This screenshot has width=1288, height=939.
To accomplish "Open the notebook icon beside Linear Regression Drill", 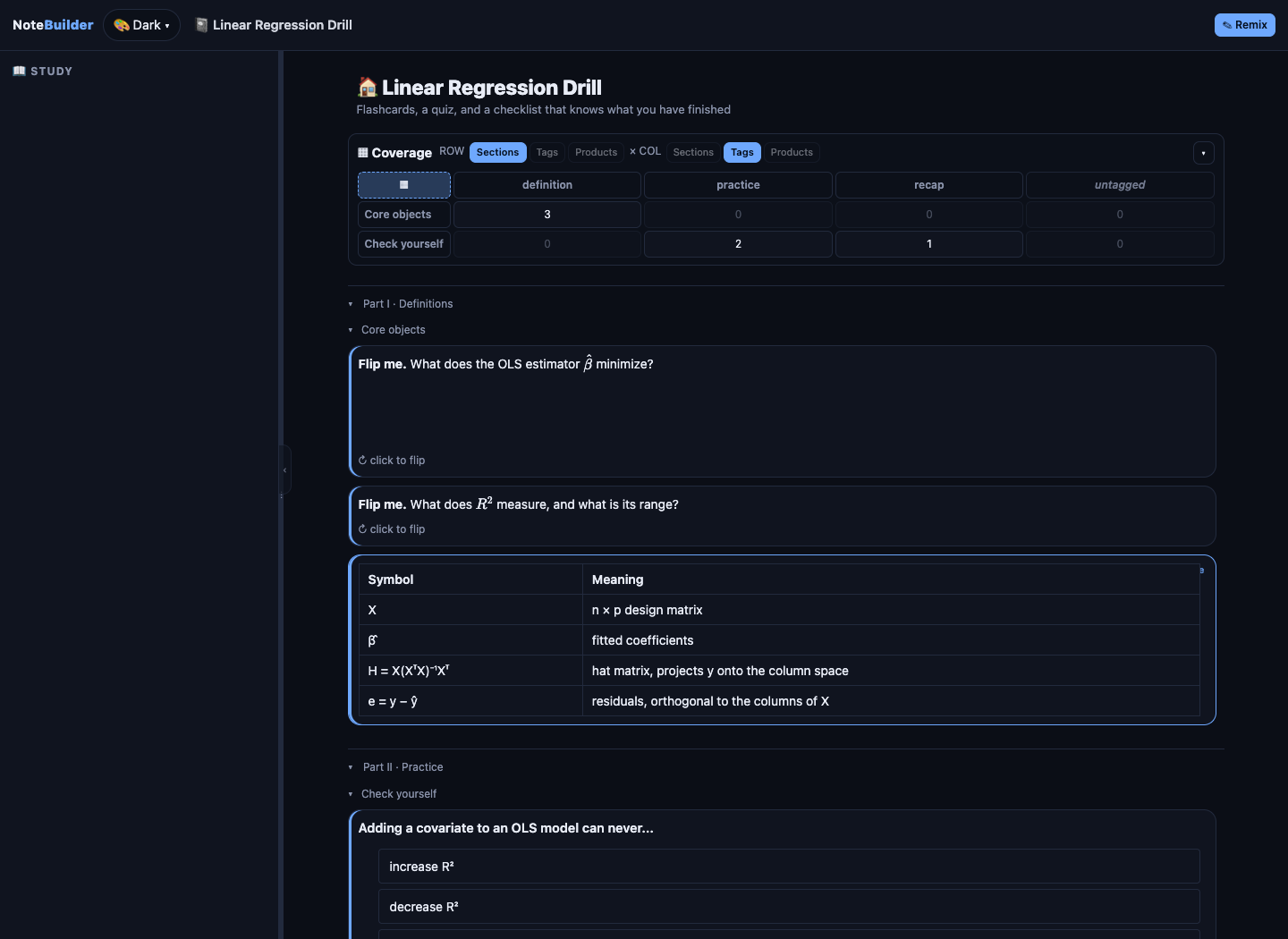I will point(201,25).
